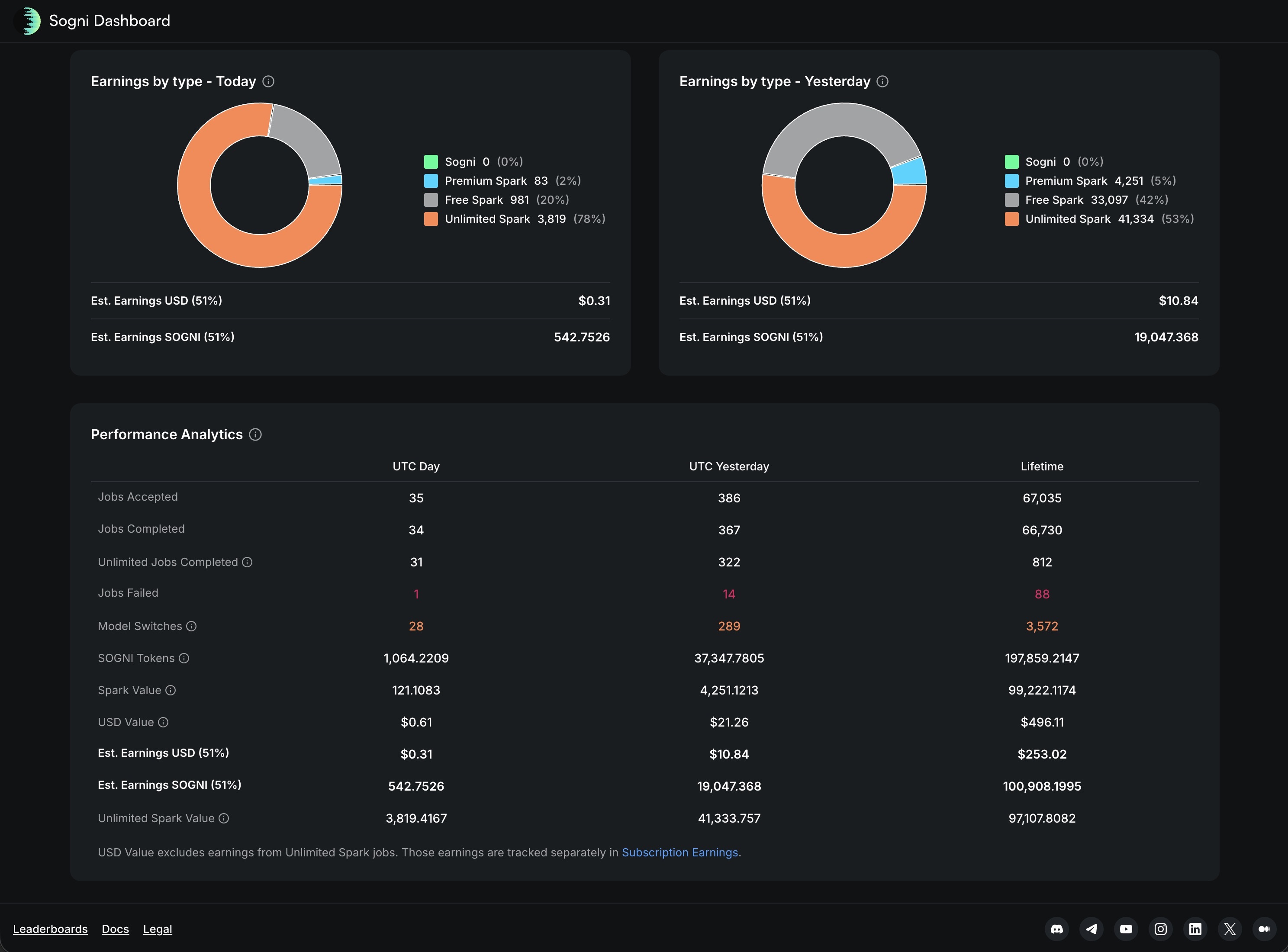Follow the Subscription Earnings link
Image resolution: width=1288 pixels, height=952 pixels.
coord(680,852)
